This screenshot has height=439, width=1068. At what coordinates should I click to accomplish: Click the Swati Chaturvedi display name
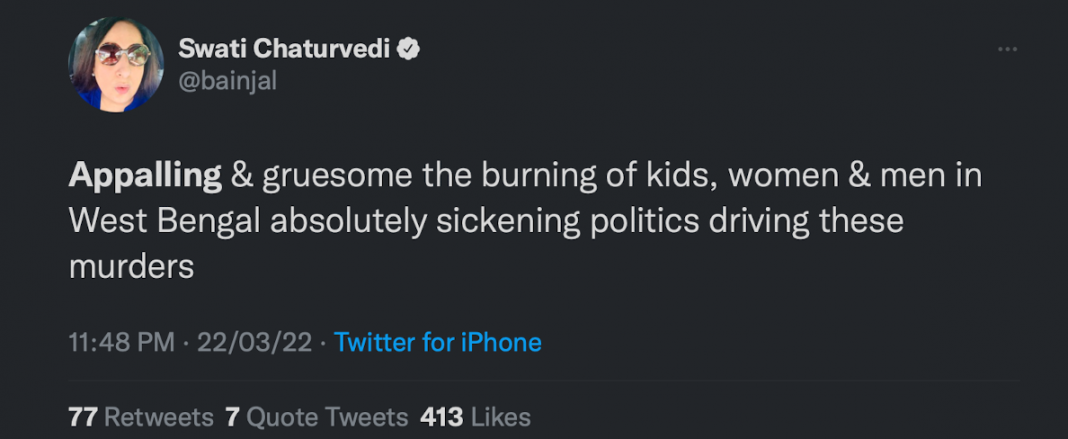(x=285, y=48)
